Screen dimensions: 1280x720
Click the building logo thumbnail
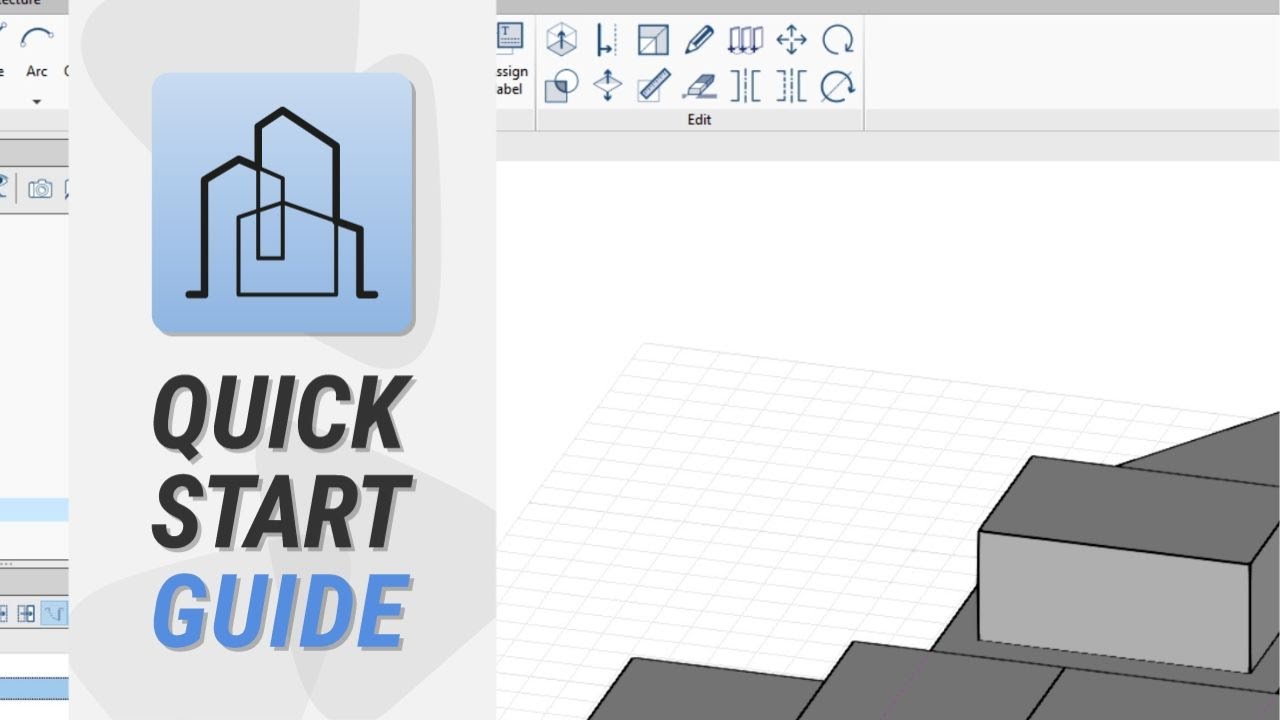click(283, 204)
